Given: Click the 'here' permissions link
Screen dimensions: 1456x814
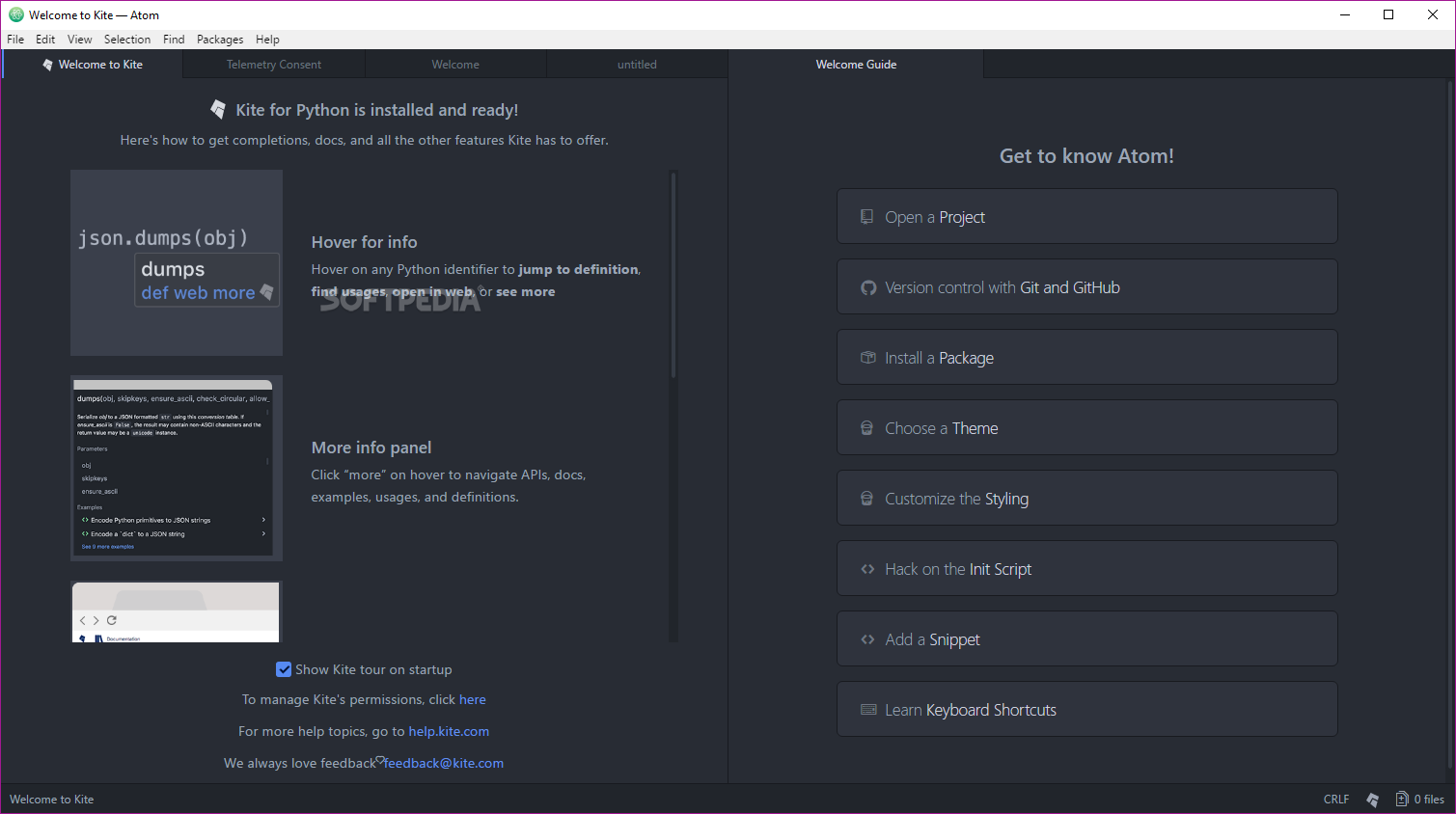Looking at the screenshot, I should 473,699.
